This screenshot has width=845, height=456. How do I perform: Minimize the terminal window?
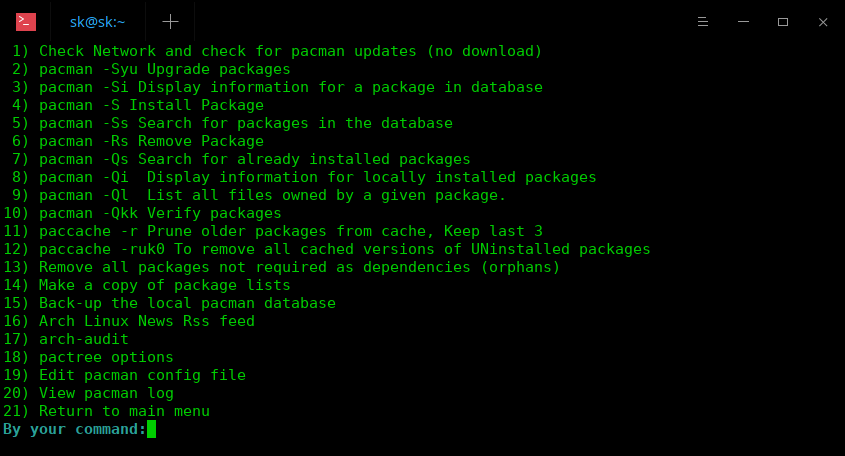(x=744, y=22)
